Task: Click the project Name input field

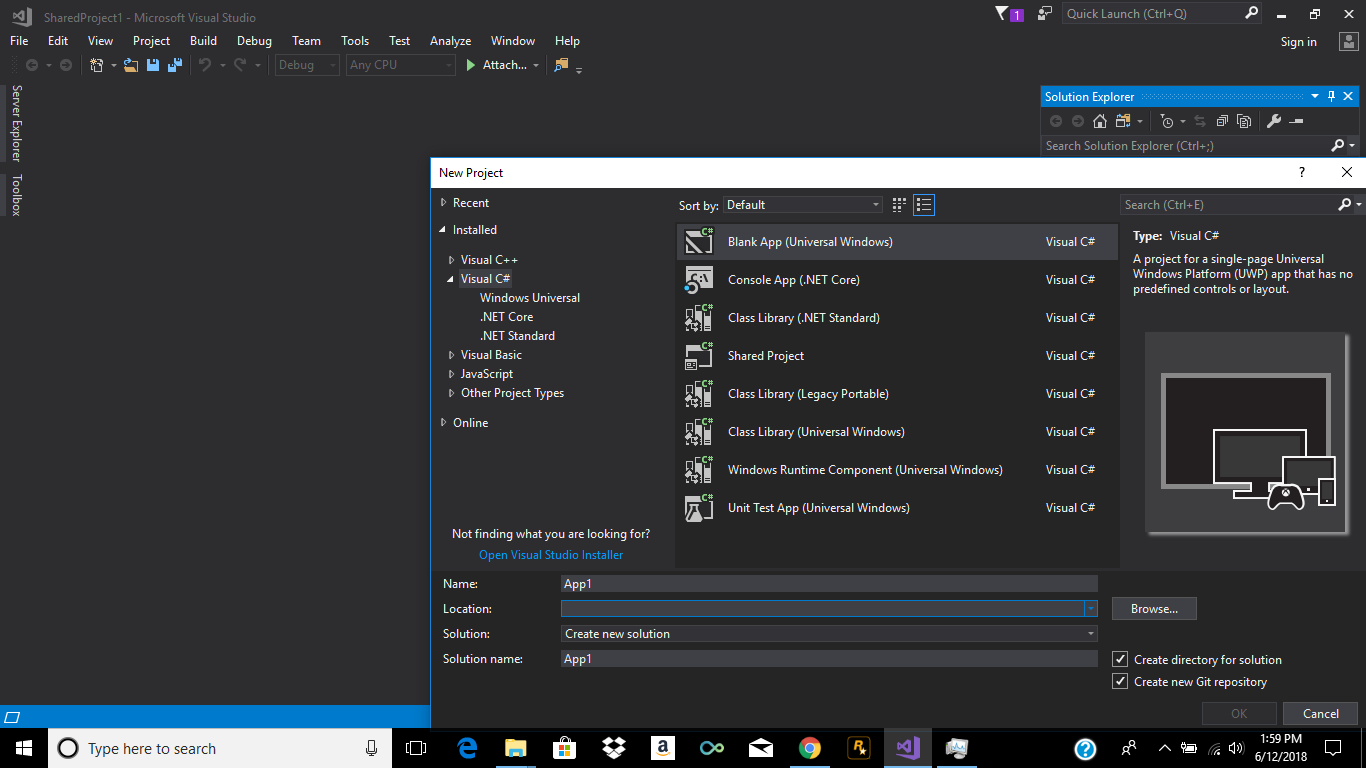Action: tap(829, 584)
